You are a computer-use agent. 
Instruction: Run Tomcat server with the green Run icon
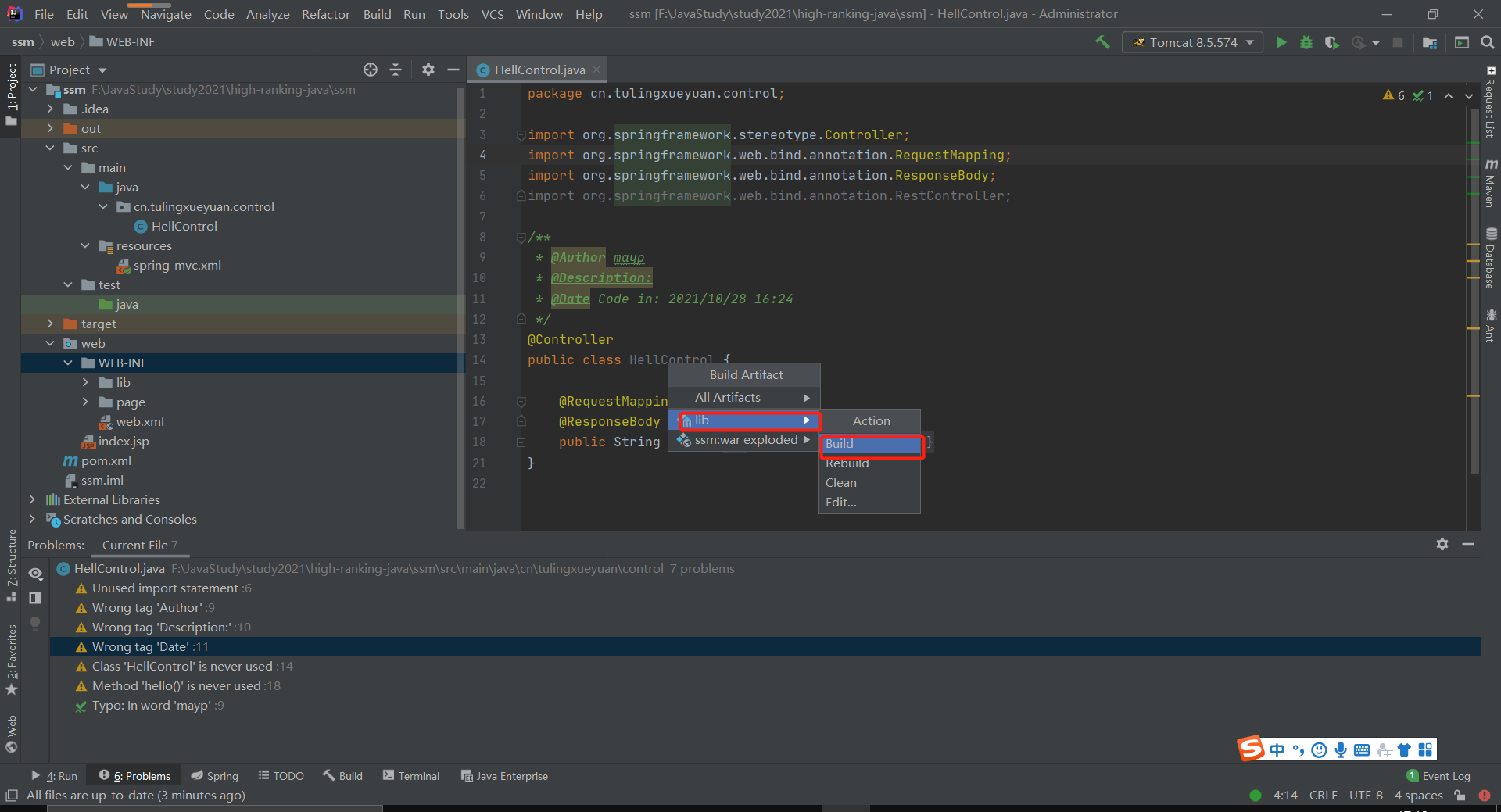coord(1281,42)
